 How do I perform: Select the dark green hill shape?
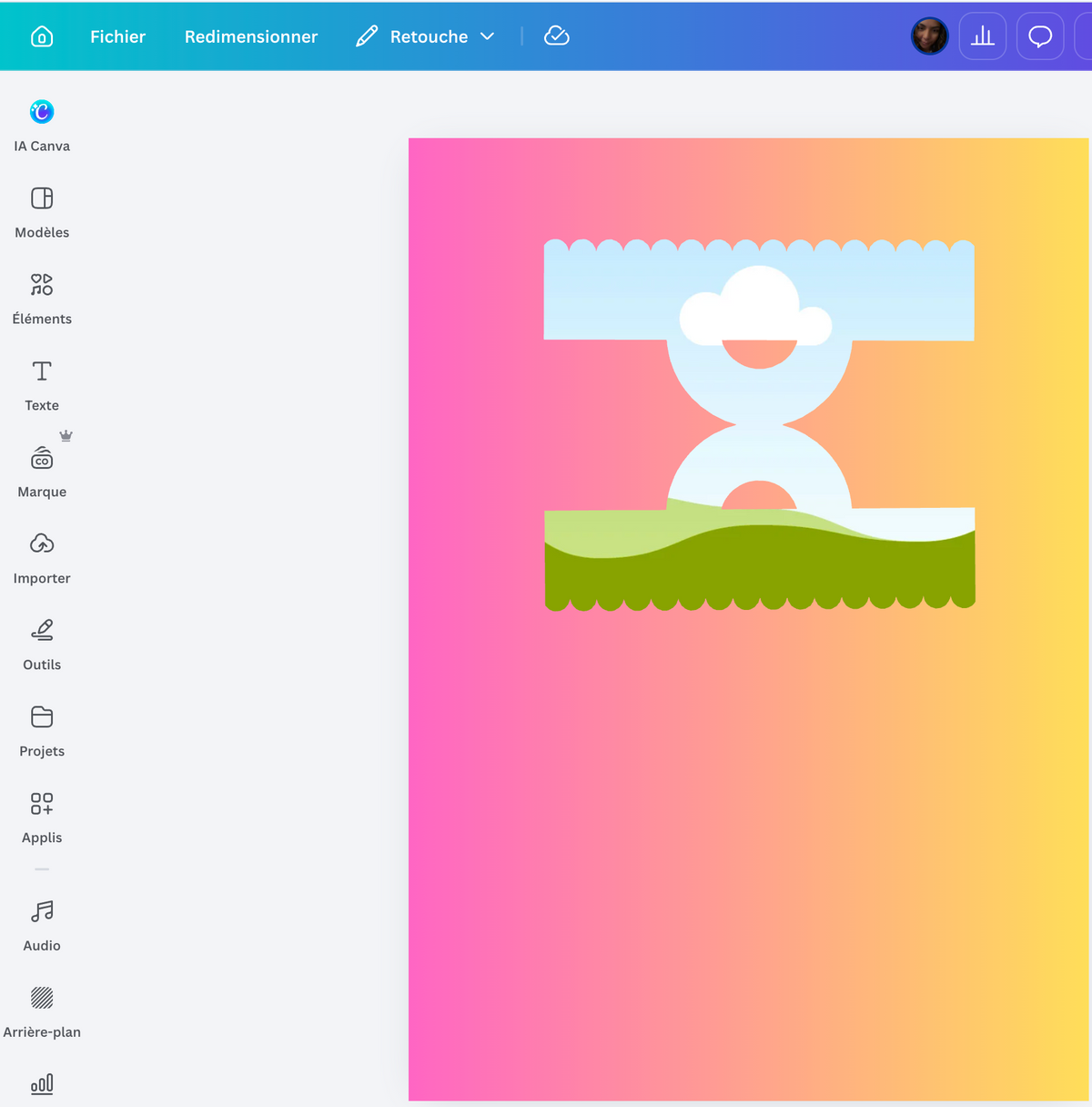(760, 569)
